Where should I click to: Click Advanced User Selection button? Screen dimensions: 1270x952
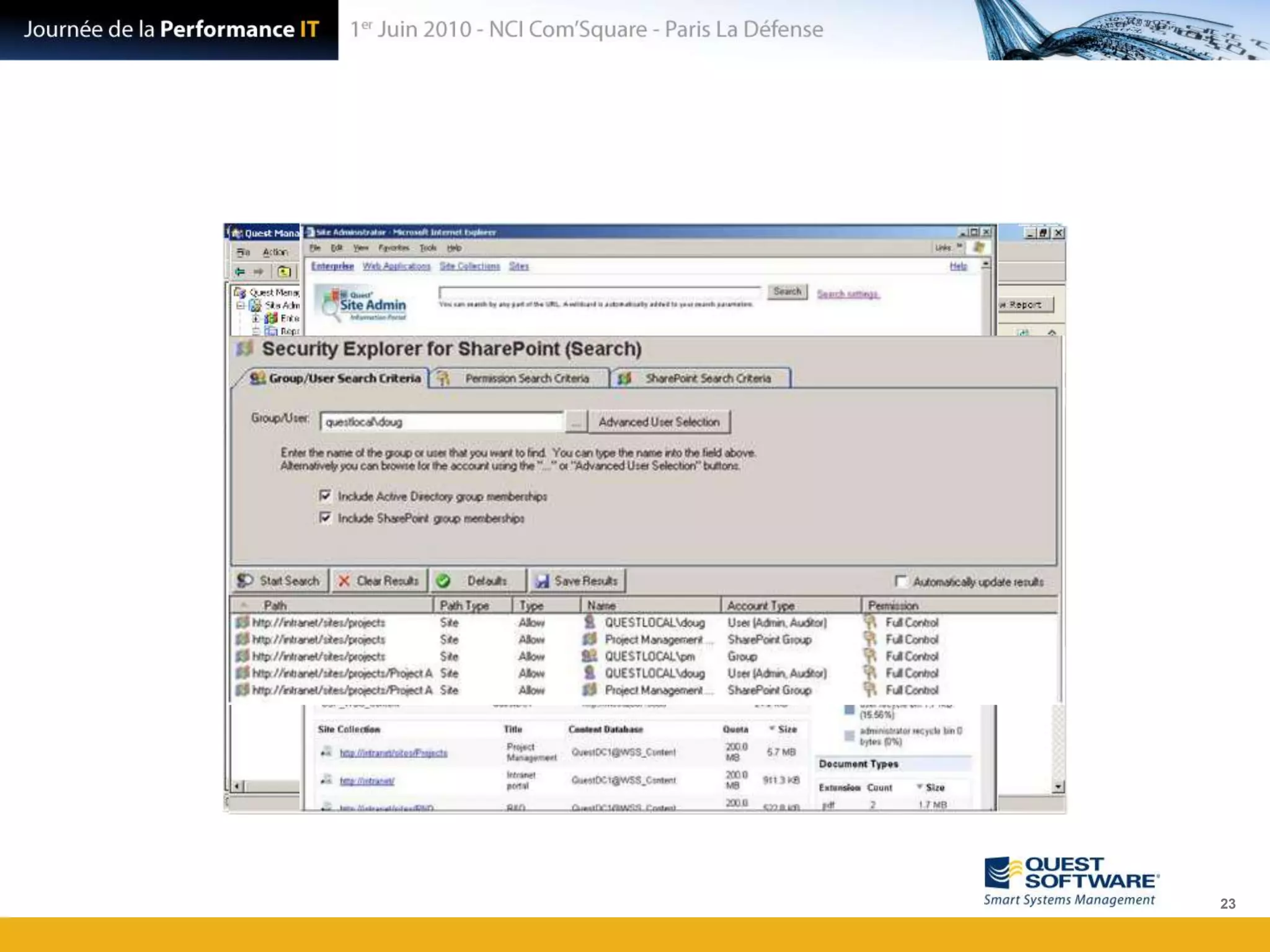pos(659,422)
